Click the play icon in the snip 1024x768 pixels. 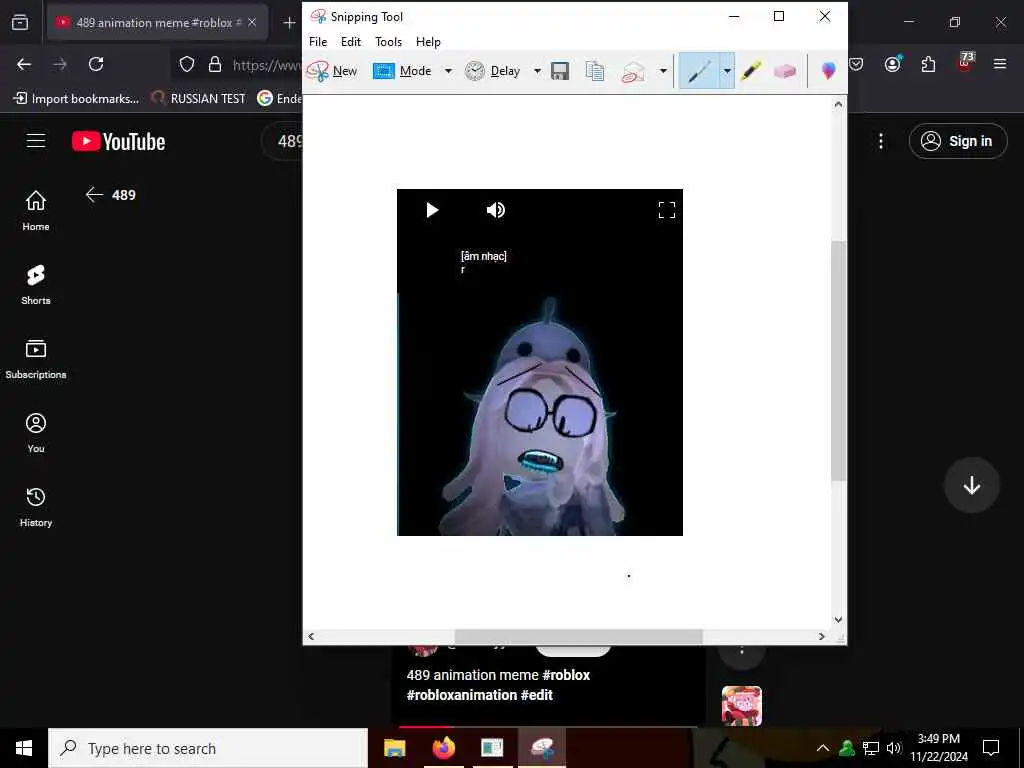tap(432, 210)
